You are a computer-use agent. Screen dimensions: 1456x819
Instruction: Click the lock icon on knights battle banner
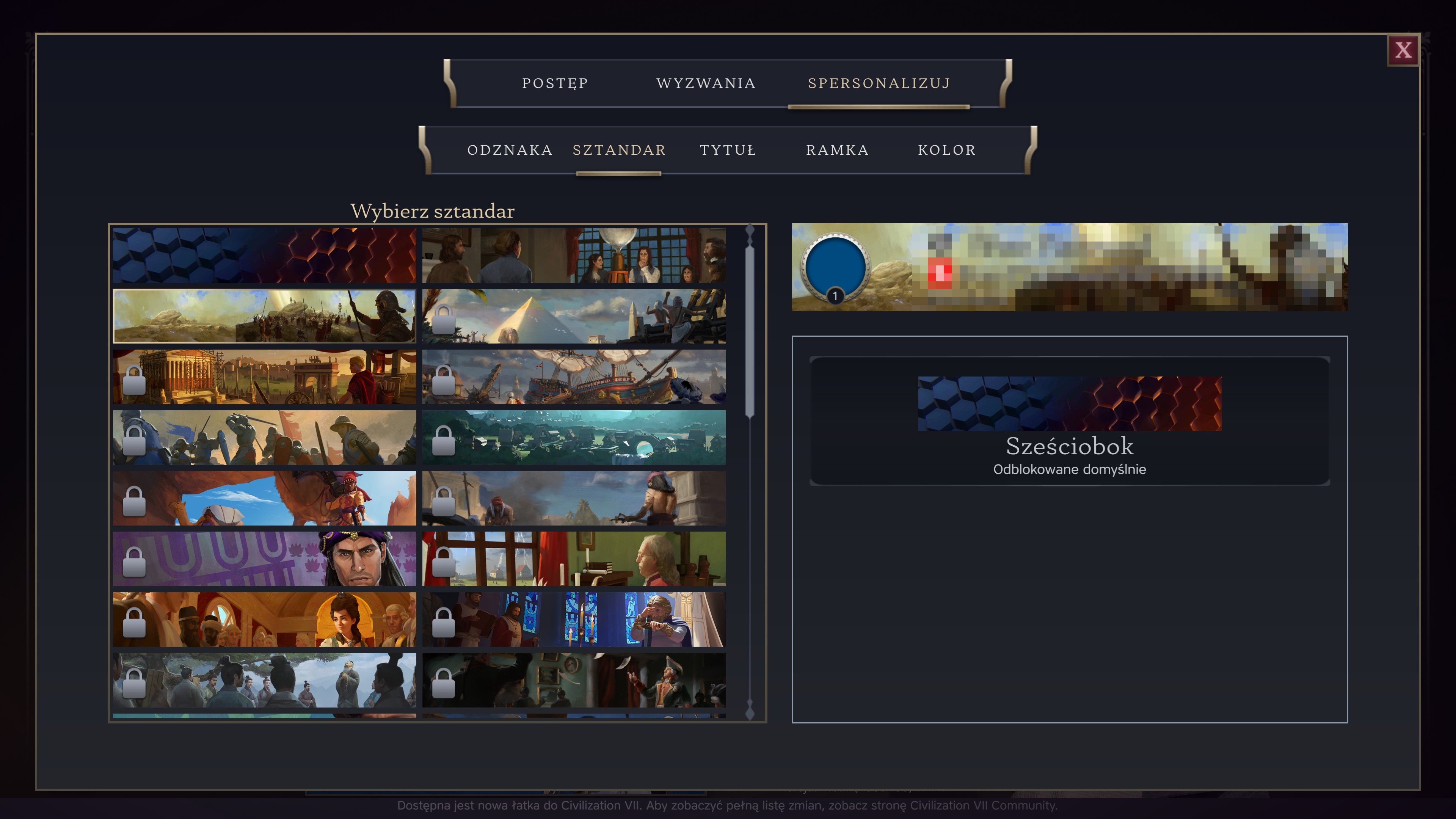point(135,440)
